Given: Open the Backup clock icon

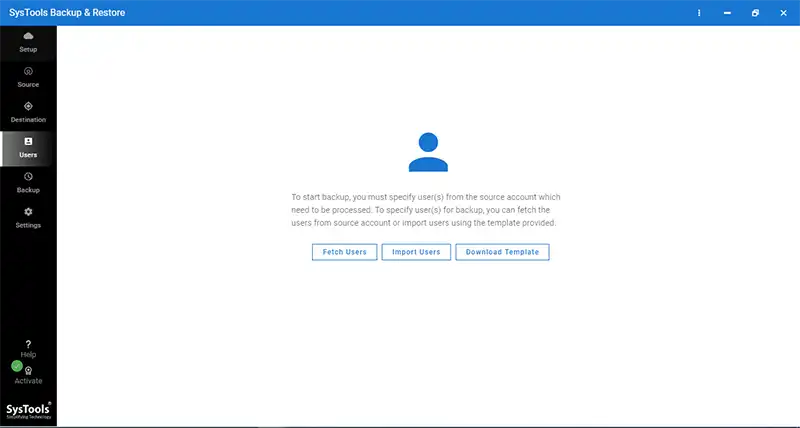Looking at the screenshot, I should (x=28, y=177).
